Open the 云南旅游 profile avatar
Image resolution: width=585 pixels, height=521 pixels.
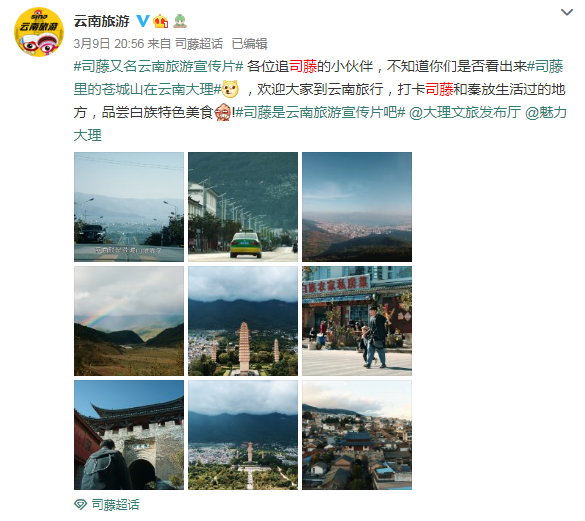pos(38,32)
